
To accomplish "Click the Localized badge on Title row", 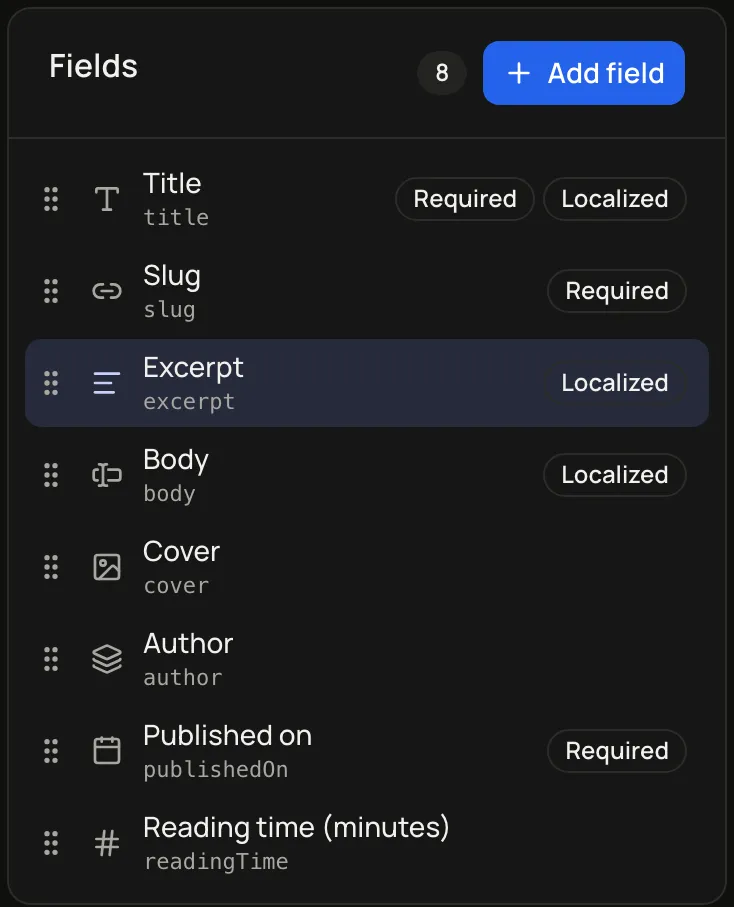I will coord(615,199).
